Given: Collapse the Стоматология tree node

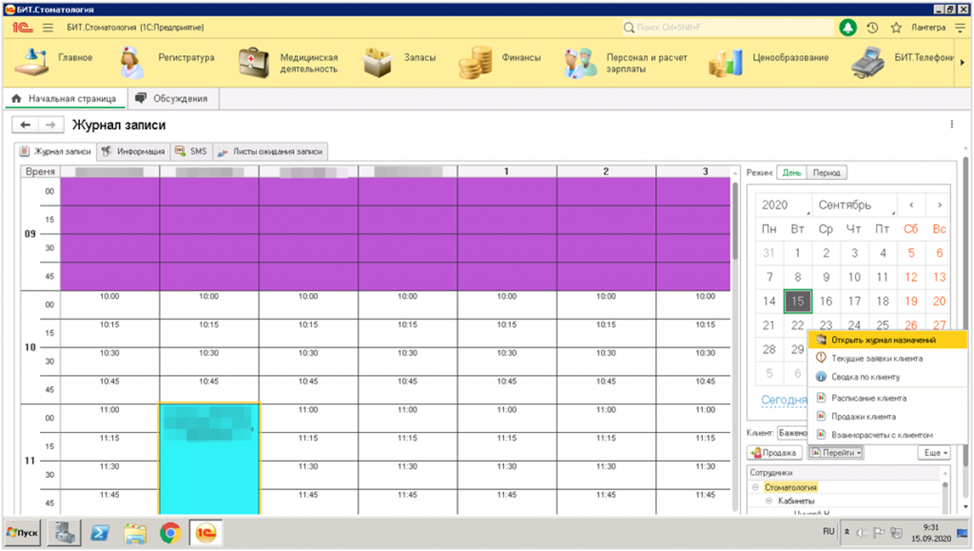Looking at the screenshot, I should [x=756, y=487].
